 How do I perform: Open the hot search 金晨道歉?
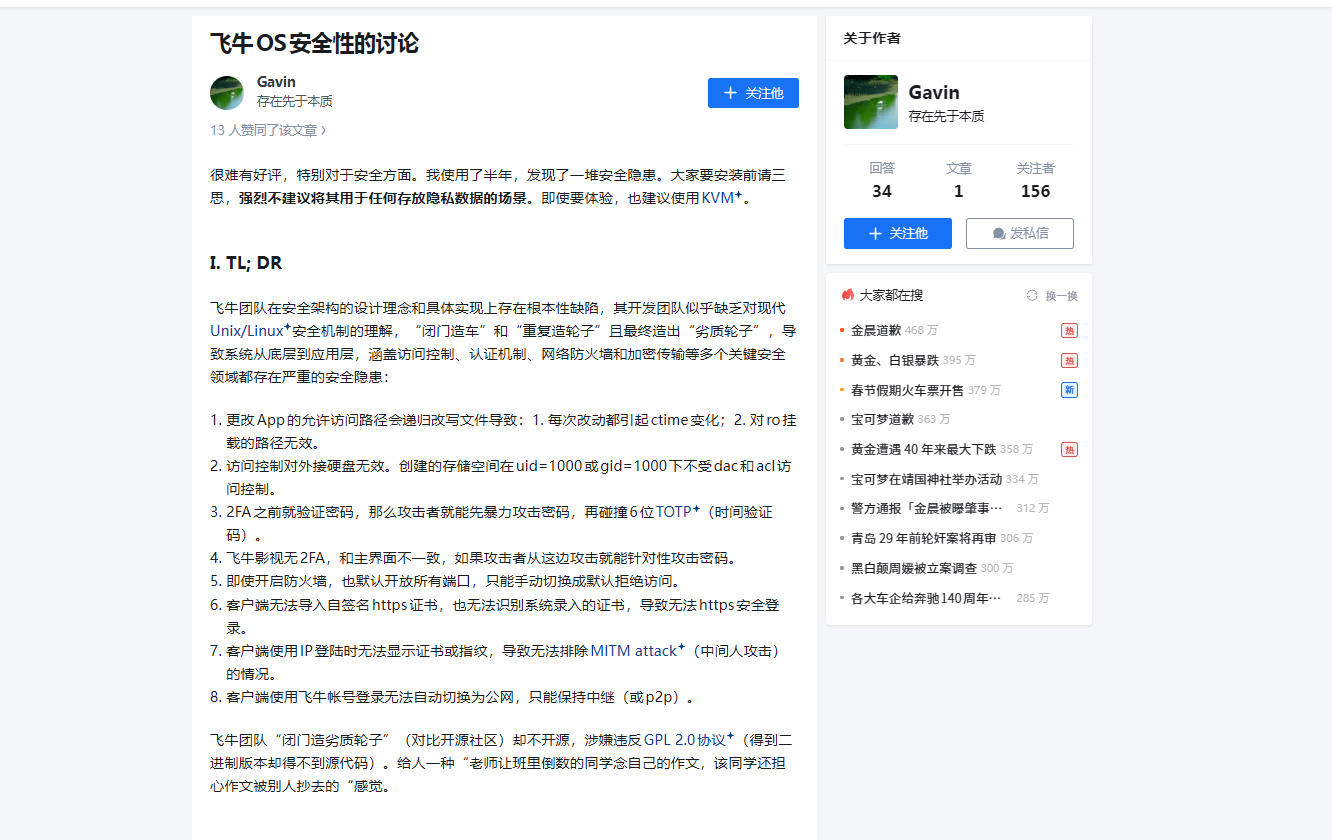tap(876, 330)
